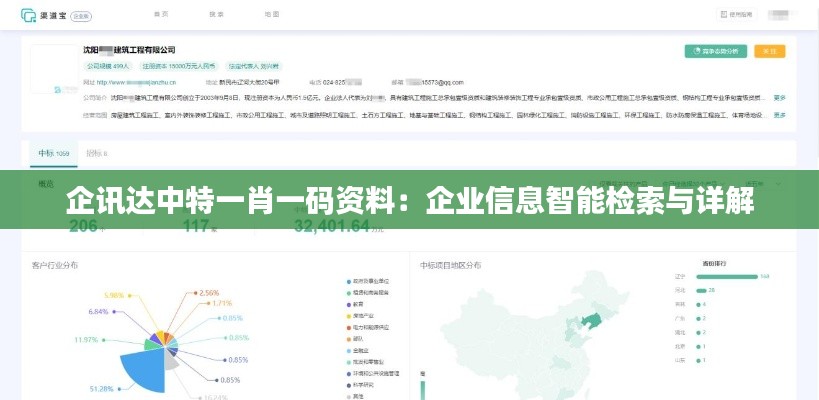Toggle 批发和零售业 legend item
Image resolution: width=819 pixels, height=400 pixels.
point(366,362)
